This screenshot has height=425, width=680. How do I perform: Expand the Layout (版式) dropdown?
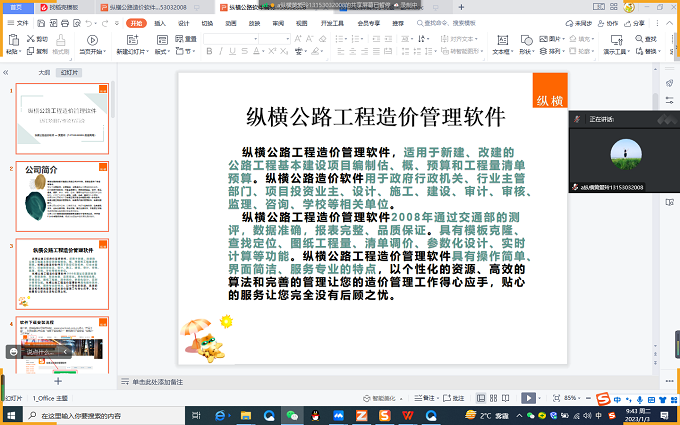[x=161, y=51]
